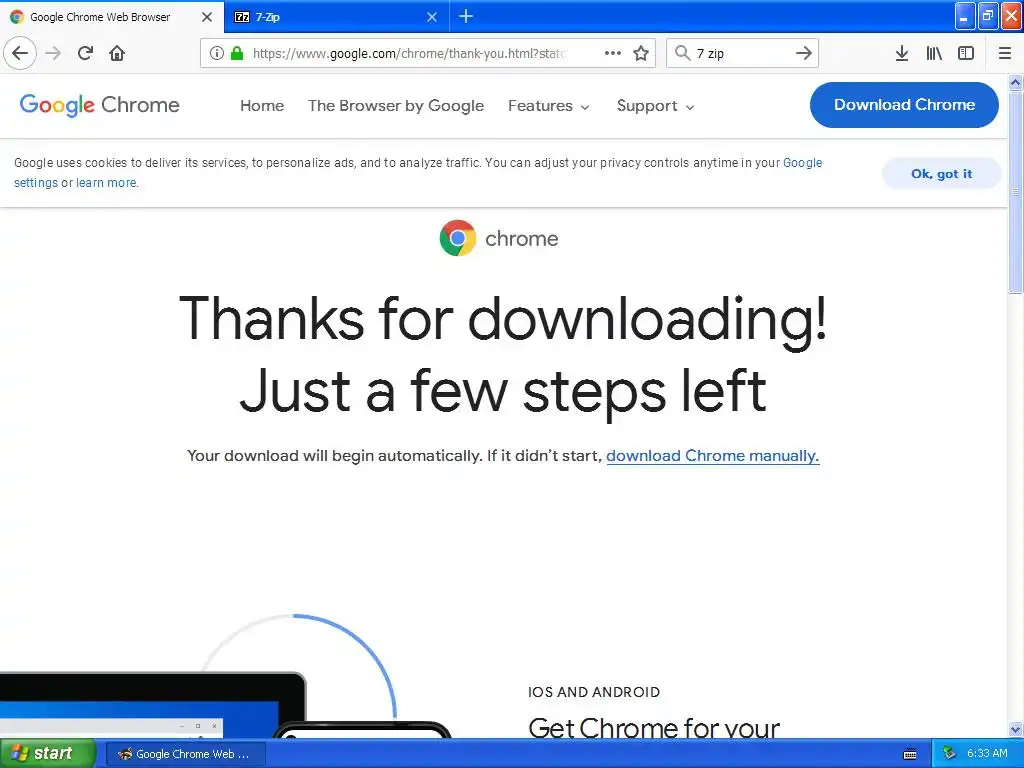Follow the learn more link
The image size is (1024, 768).
point(106,183)
